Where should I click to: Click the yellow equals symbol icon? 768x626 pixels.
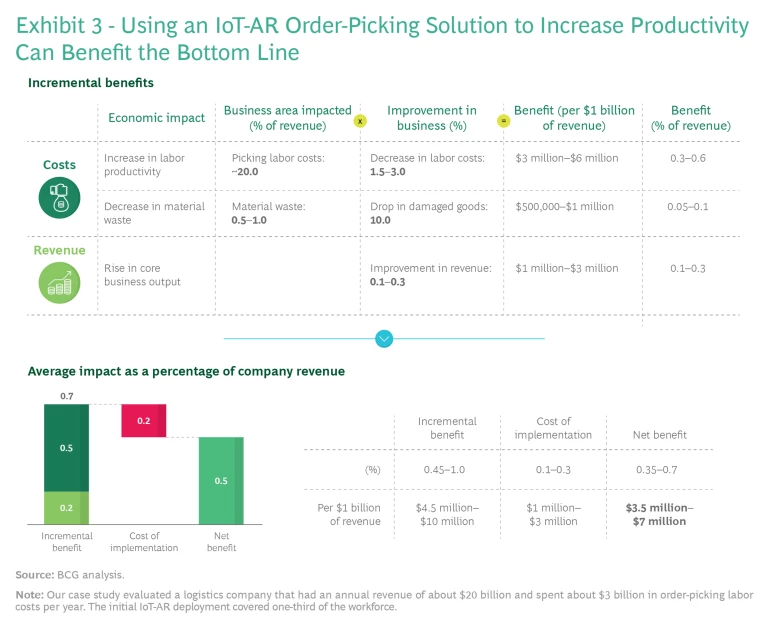click(504, 119)
